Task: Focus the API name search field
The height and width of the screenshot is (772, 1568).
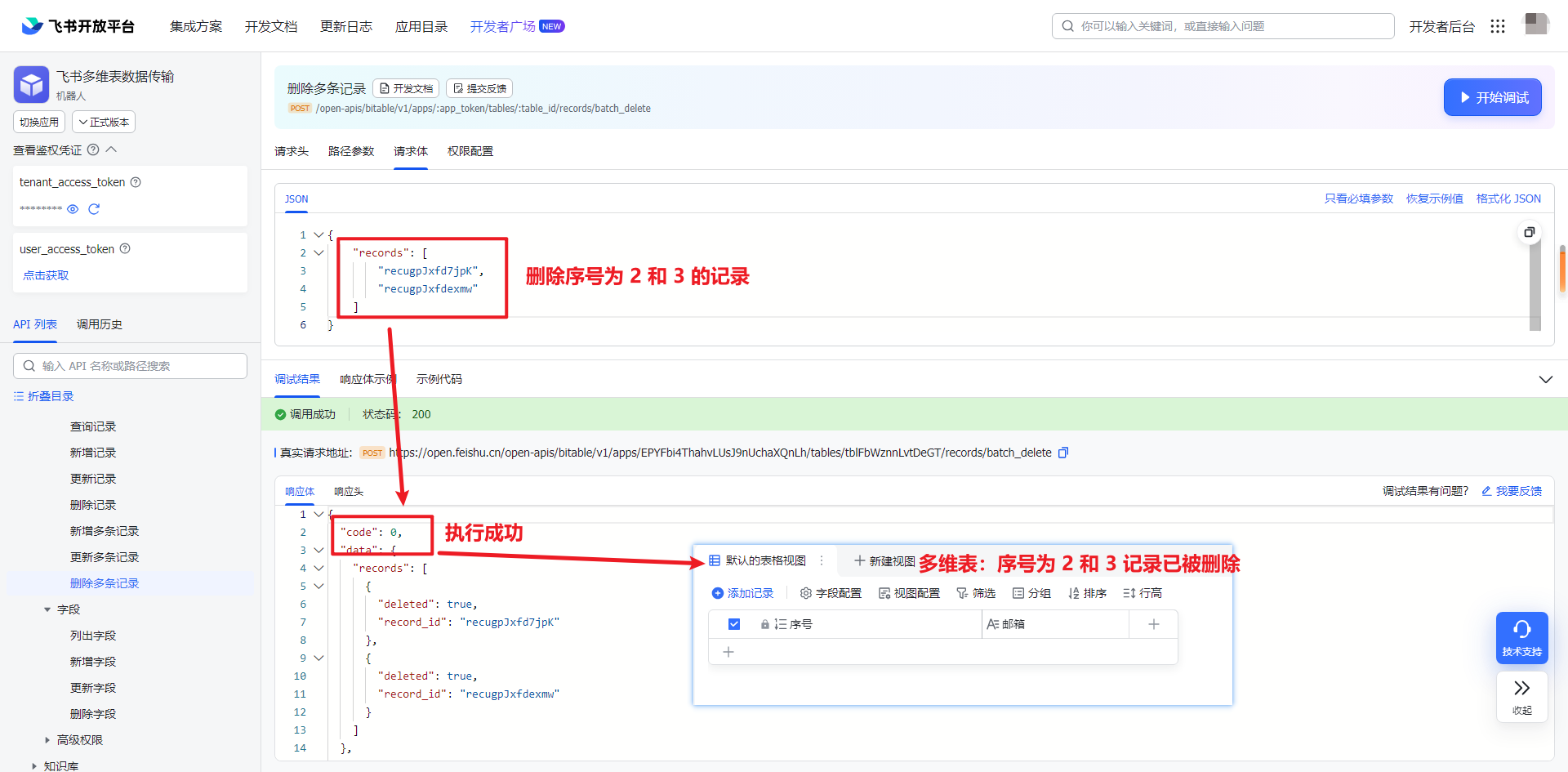Action: pyautogui.click(x=130, y=366)
